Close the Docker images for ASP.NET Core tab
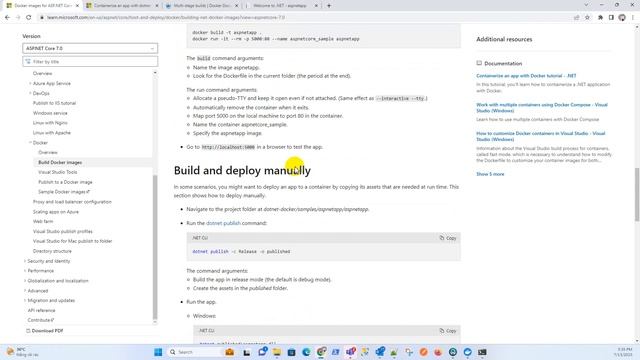Viewport: 640px width, 360px height. tap(77, 6)
